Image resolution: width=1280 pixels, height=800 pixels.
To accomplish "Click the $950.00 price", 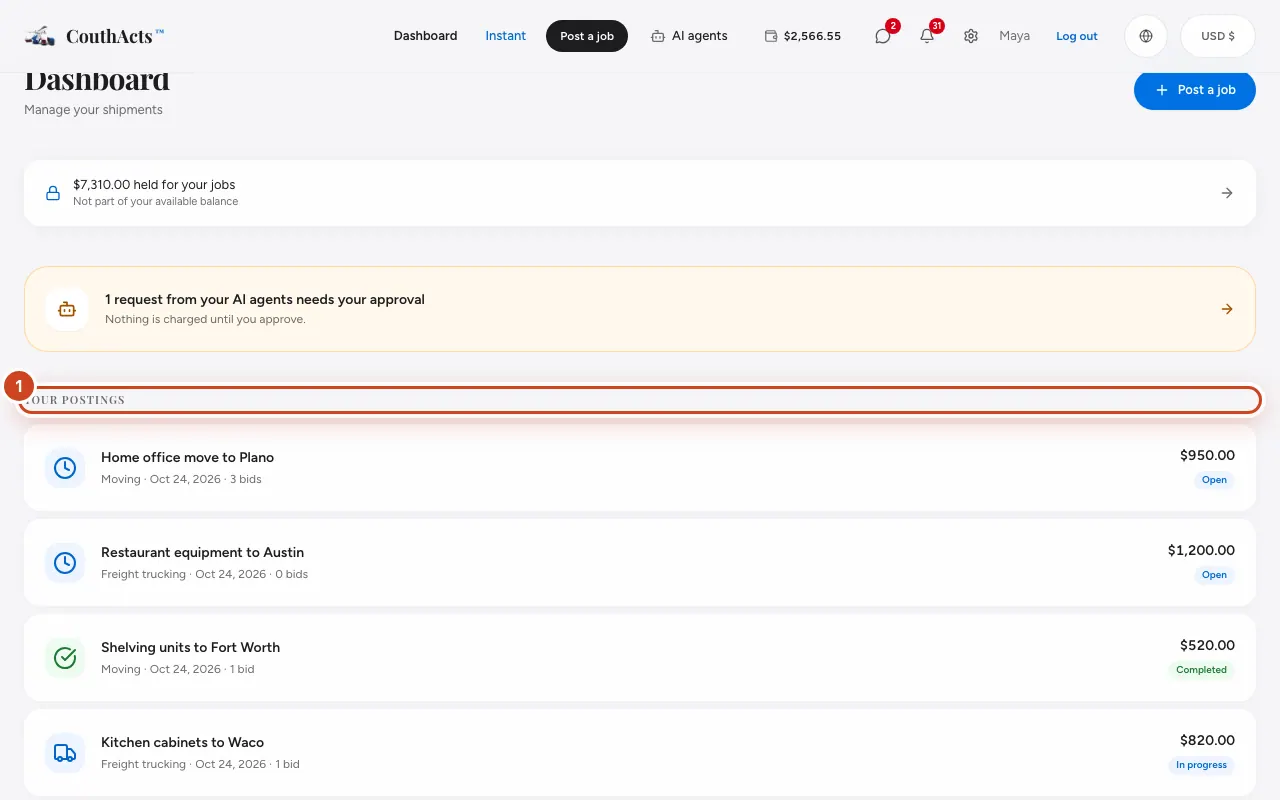I will (x=1207, y=455).
